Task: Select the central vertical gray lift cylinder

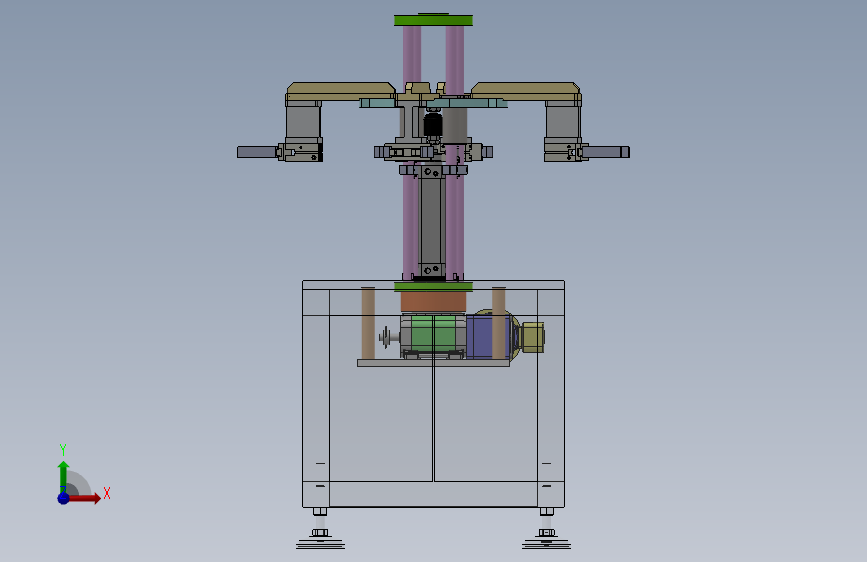Action: click(x=432, y=221)
